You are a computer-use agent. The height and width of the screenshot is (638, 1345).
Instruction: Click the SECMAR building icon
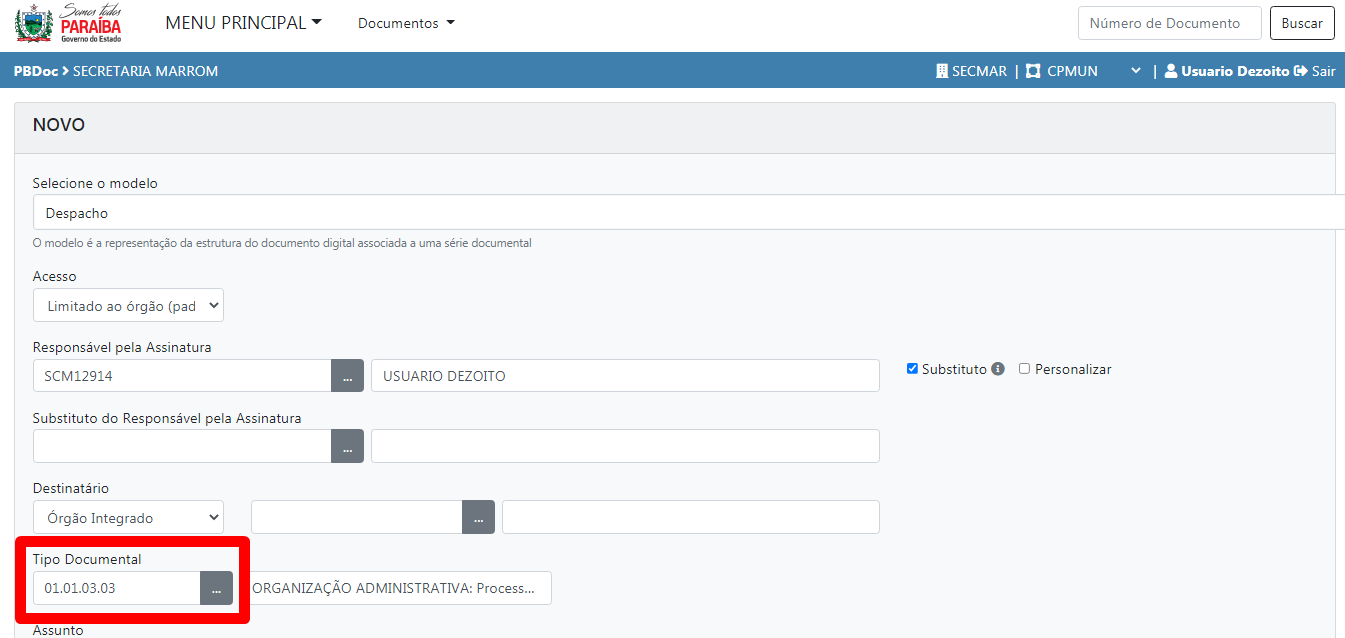click(941, 71)
